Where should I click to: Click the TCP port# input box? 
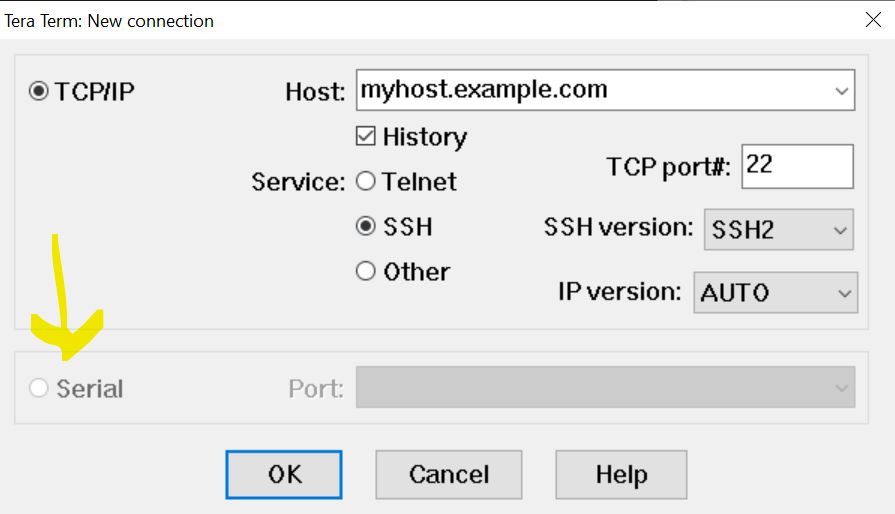point(797,166)
